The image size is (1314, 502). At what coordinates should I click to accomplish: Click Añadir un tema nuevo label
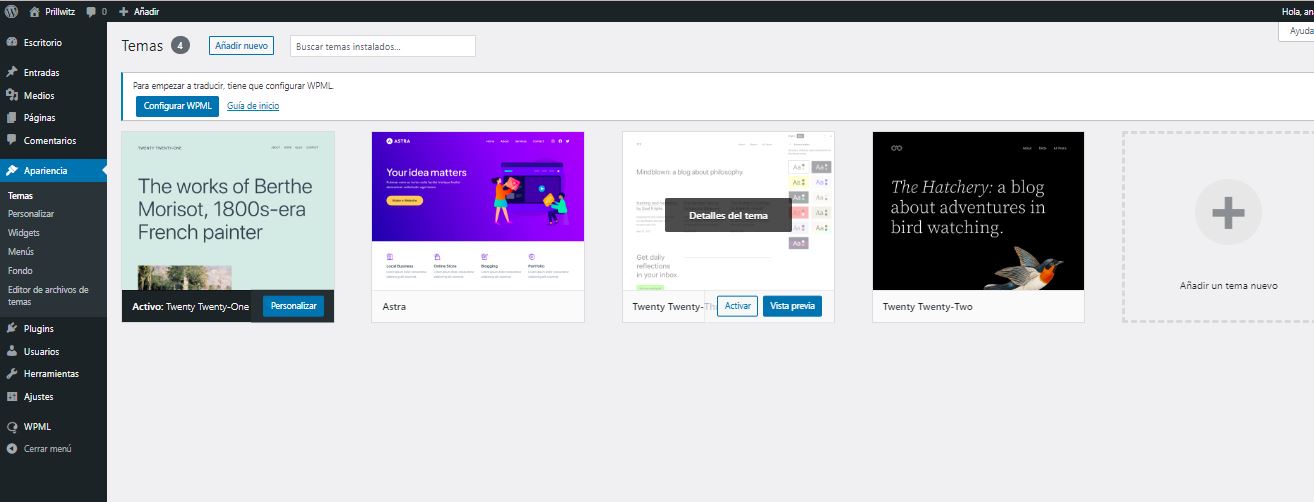1228,285
